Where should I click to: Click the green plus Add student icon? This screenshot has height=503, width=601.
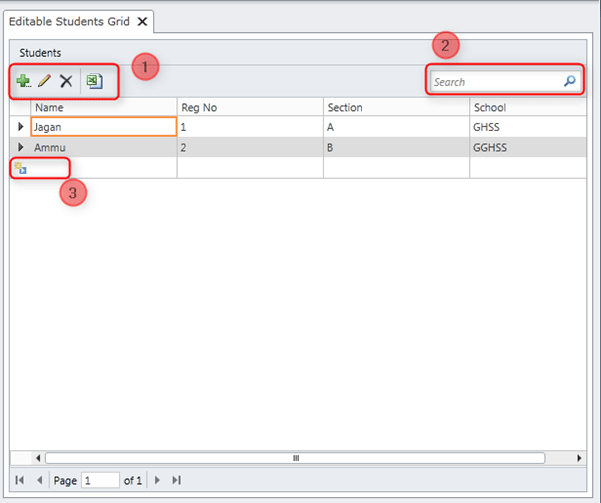coord(23,81)
